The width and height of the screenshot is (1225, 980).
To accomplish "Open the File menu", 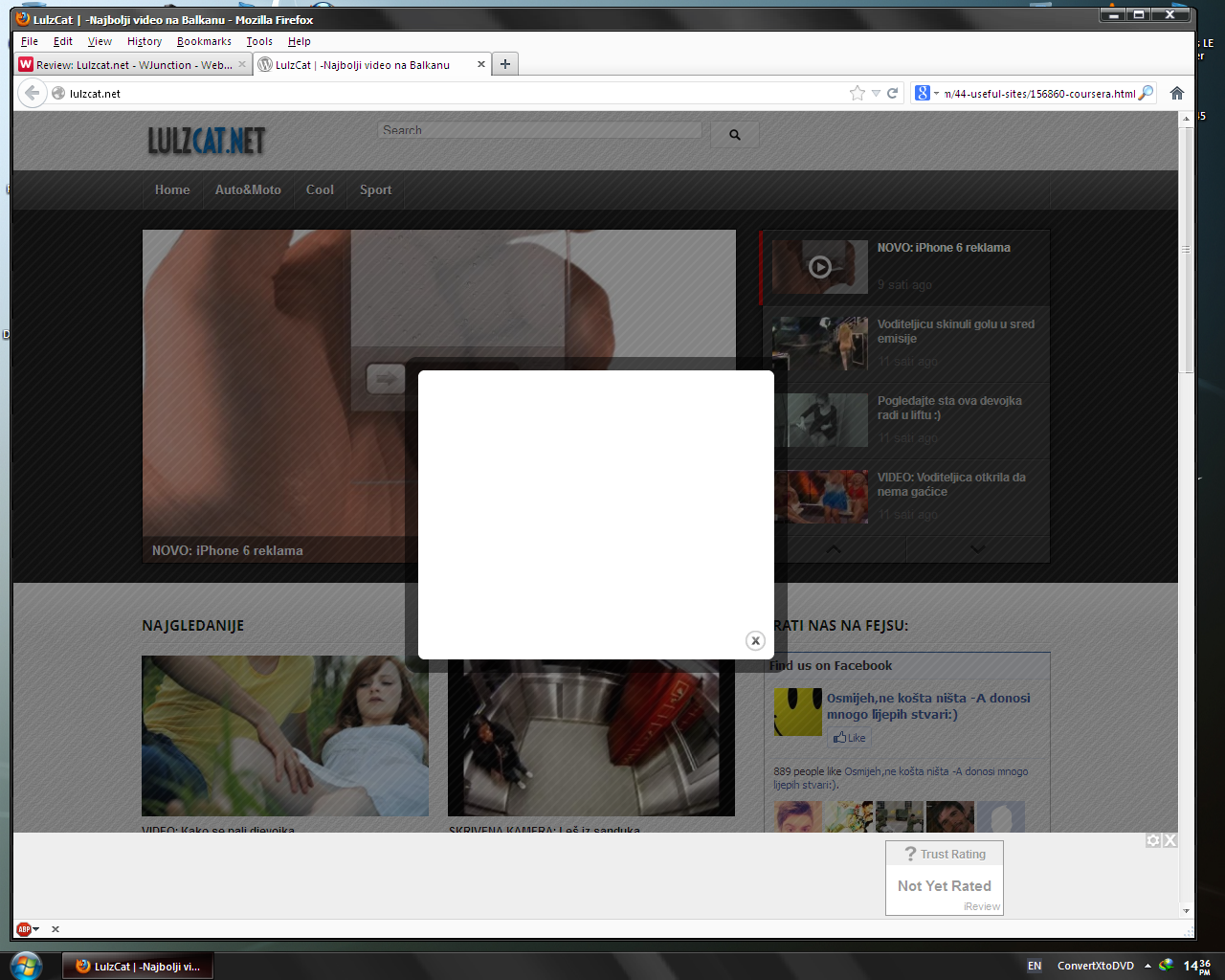I will pyautogui.click(x=30, y=41).
